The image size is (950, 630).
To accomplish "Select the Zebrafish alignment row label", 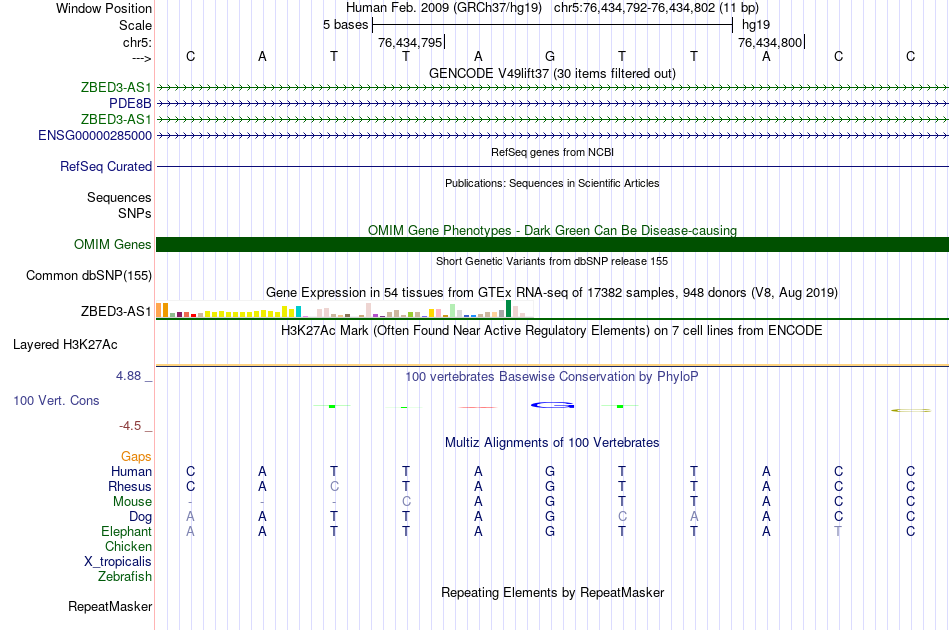I will coord(125,577).
